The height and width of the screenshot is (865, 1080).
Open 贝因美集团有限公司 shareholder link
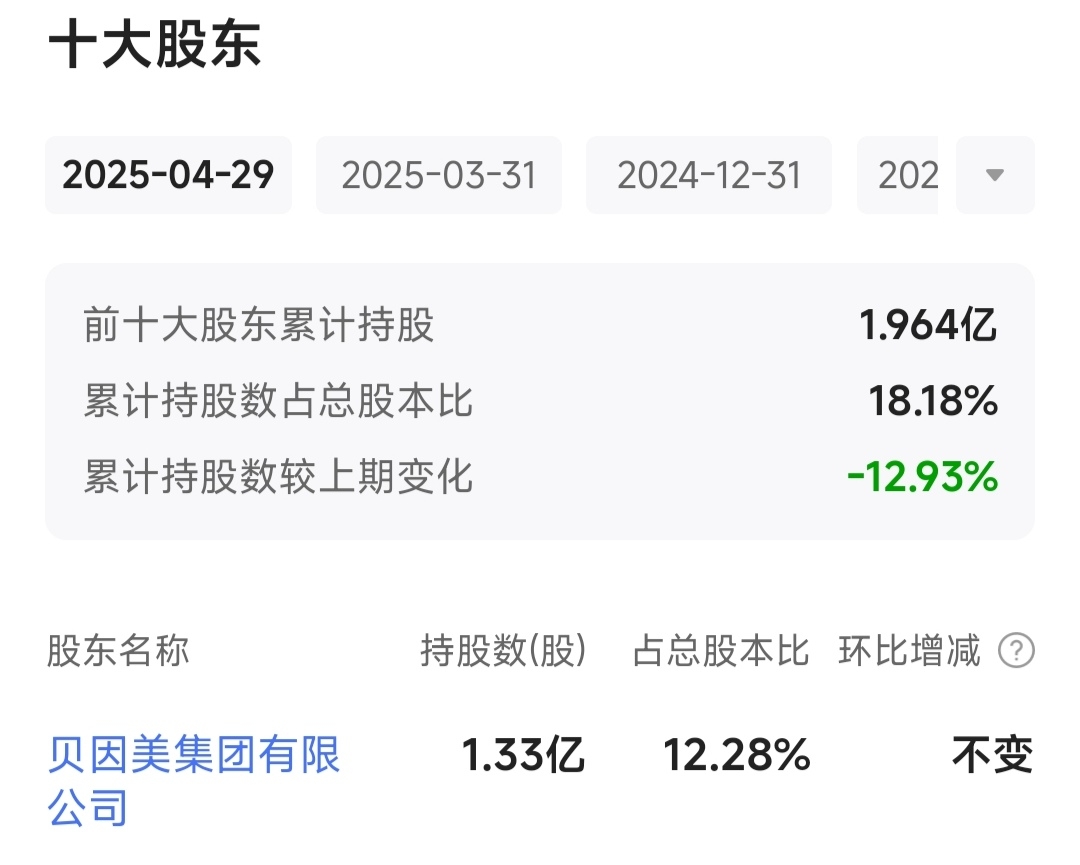194,780
